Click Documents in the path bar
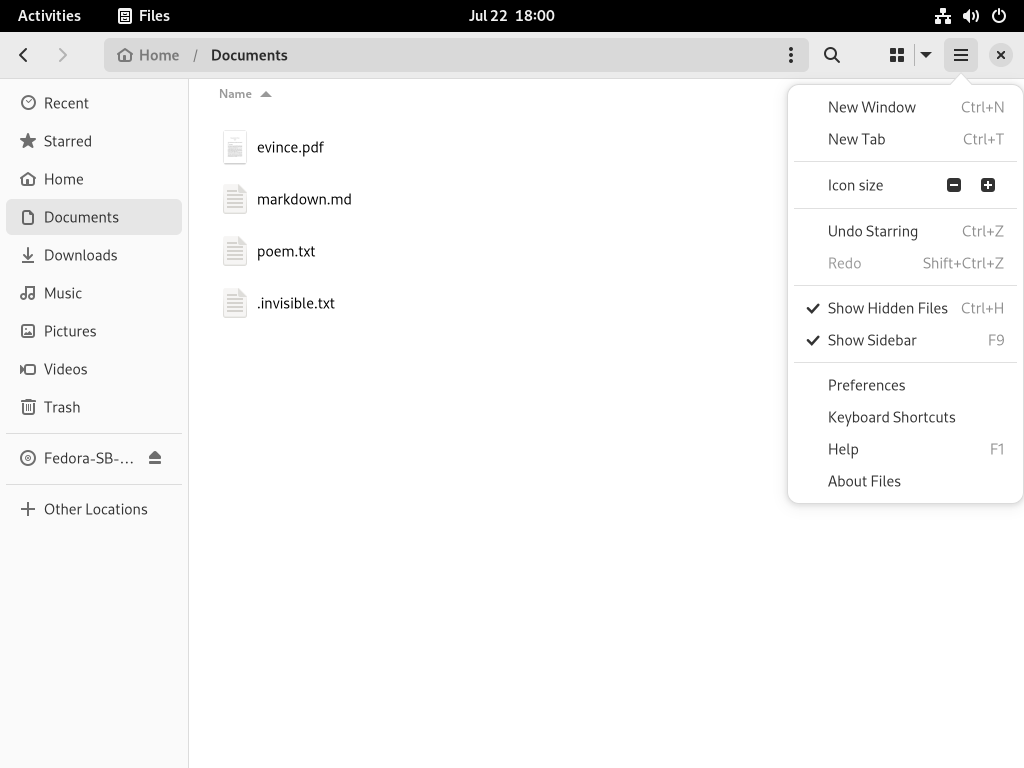The height and width of the screenshot is (768, 1024). point(249,56)
